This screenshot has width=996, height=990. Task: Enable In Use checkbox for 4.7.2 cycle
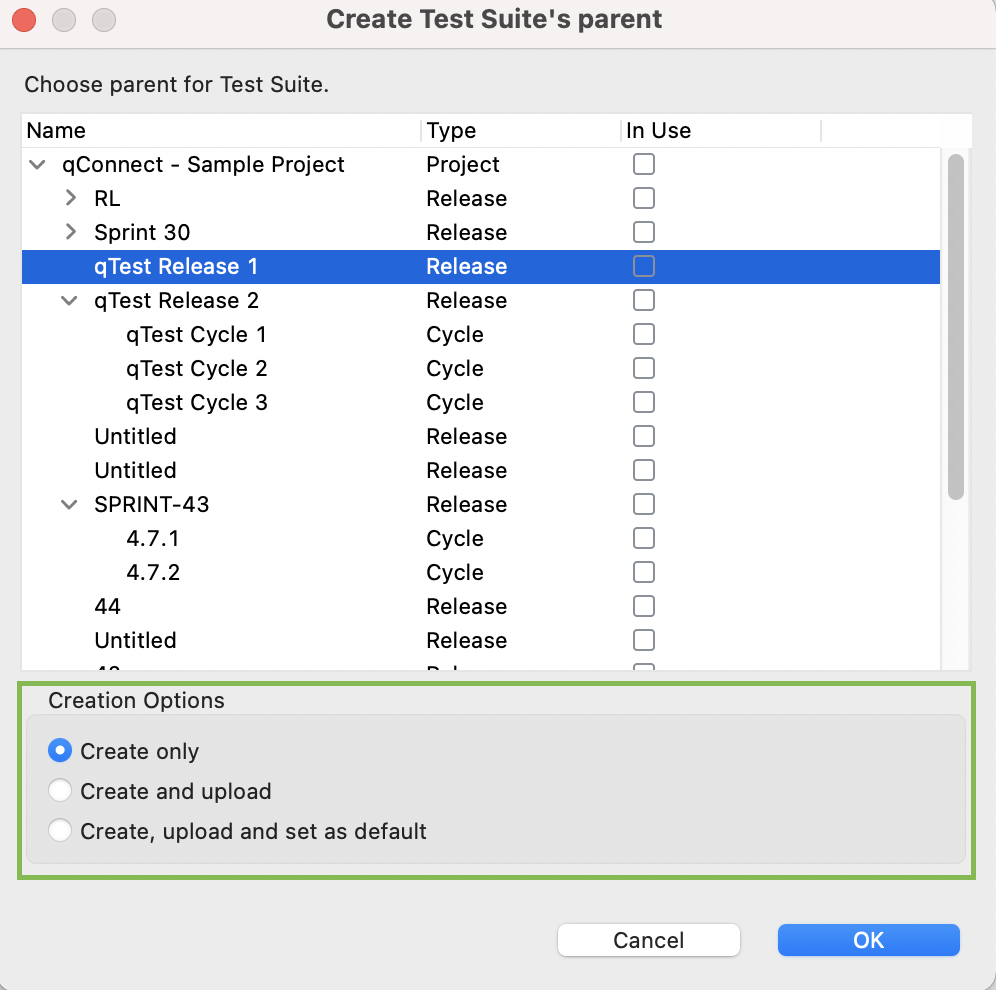click(644, 573)
